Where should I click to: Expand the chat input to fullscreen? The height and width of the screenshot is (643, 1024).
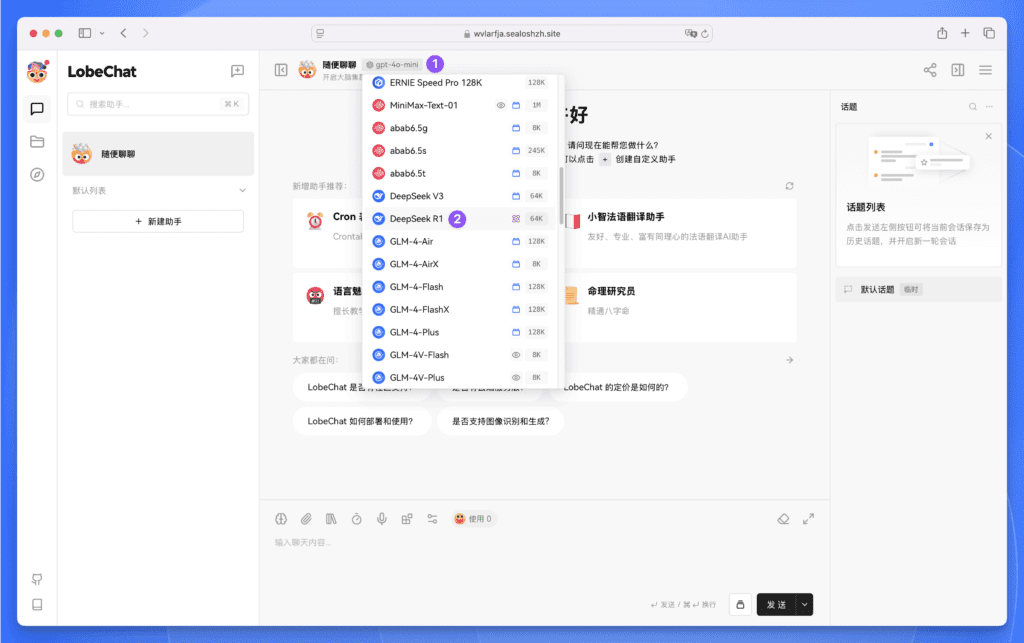click(x=808, y=519)
